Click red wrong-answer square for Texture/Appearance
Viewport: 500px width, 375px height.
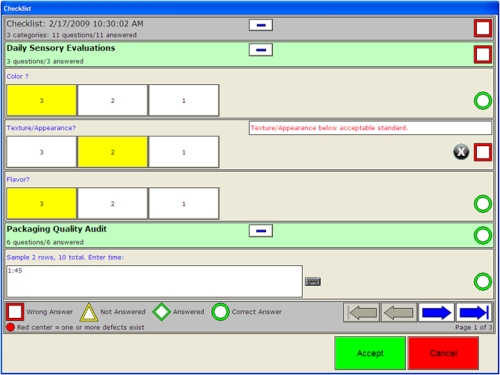pos(483,152)
